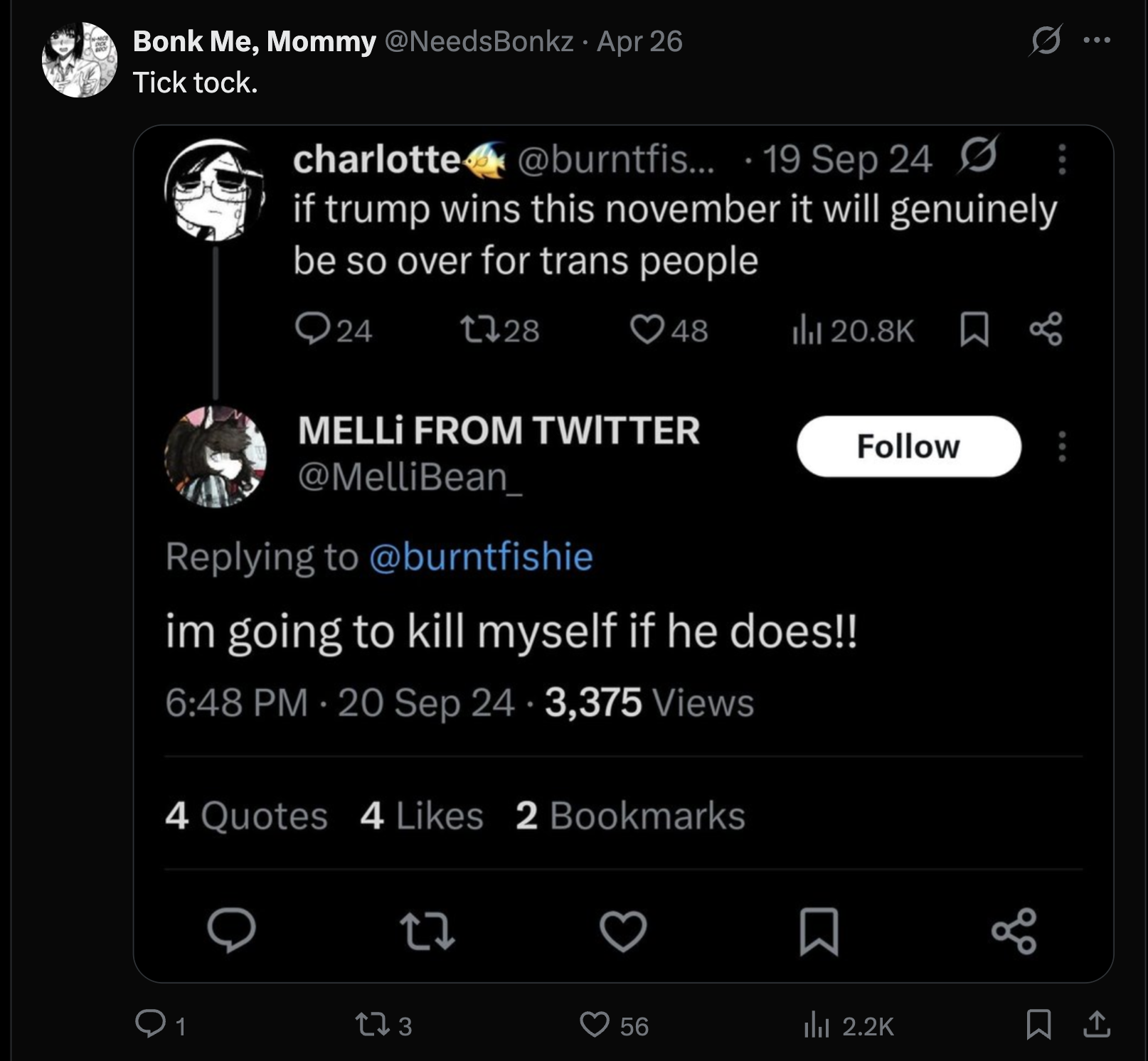The height and width of the screenshot is (1061, 1148).
Task: View analytics showing 2.2K views
Action: (x=848, y=1025)
